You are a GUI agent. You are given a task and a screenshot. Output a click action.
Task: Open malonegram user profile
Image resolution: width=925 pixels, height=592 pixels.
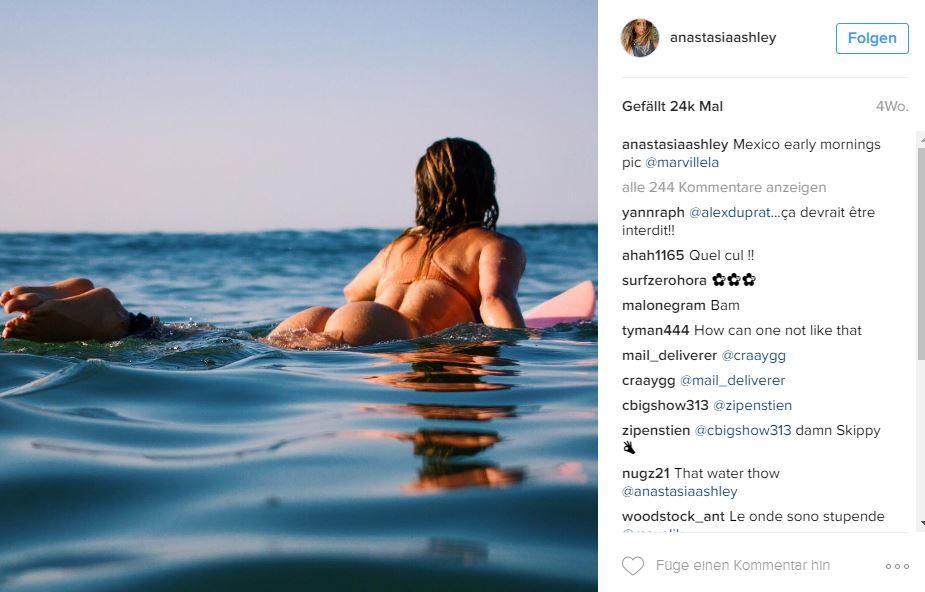(663, 305)
